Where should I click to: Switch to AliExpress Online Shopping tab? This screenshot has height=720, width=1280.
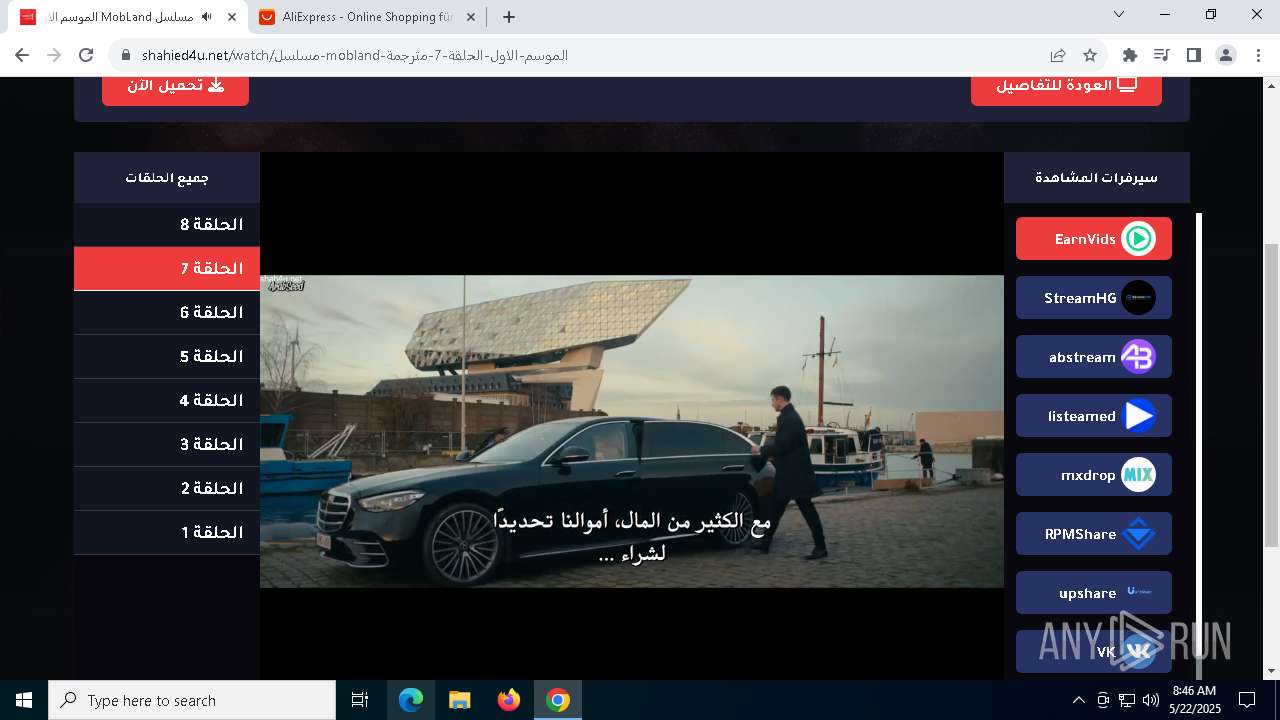click(367, 17)
